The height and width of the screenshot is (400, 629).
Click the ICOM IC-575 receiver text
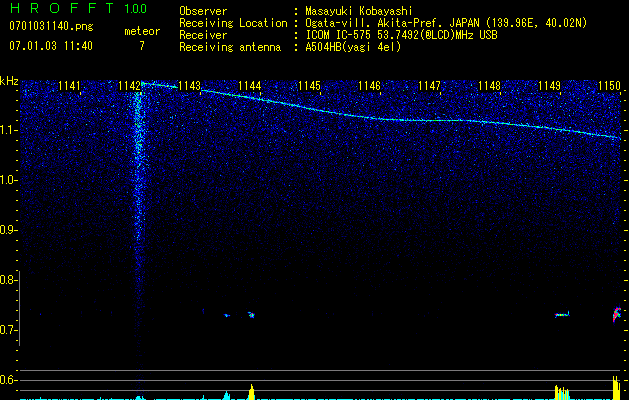(x=401, y=35)
